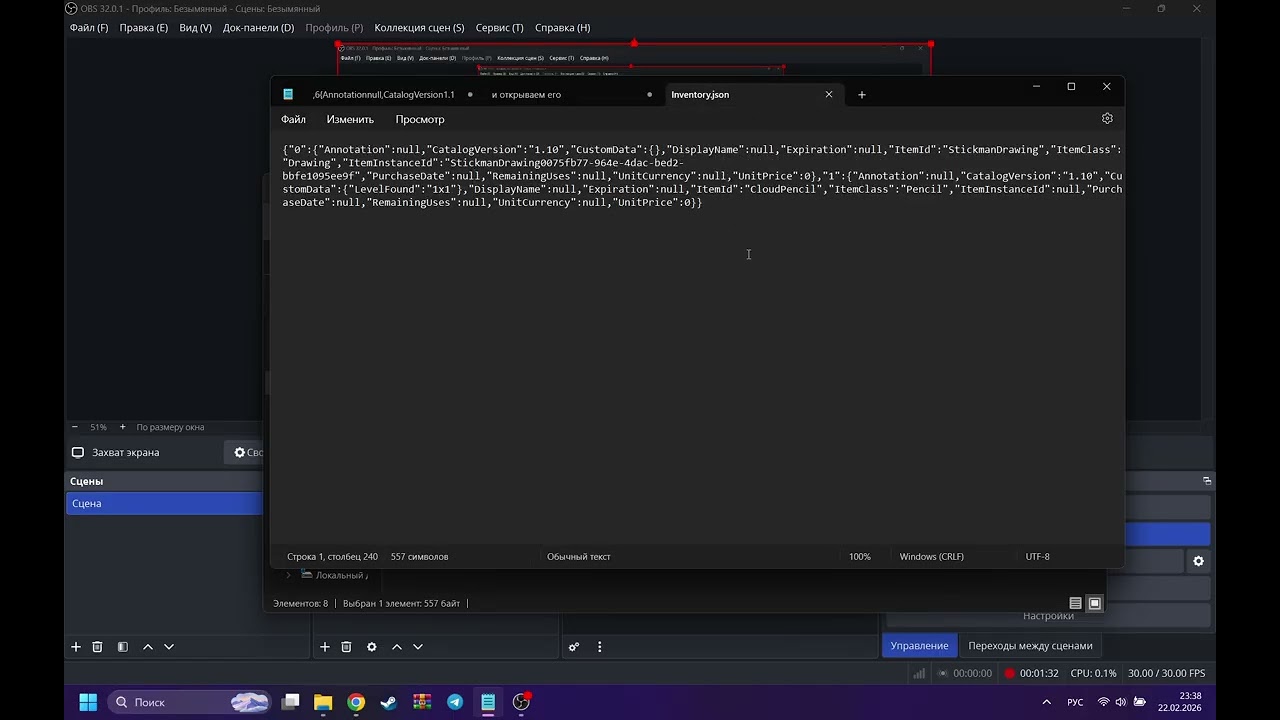
Task: Open Task View on the taskbar
Action: point(291,702)
